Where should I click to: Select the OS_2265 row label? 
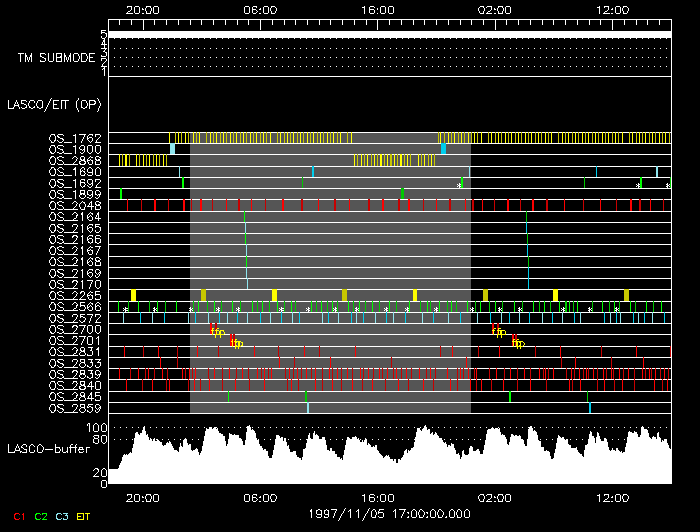(x=75, y=296)
